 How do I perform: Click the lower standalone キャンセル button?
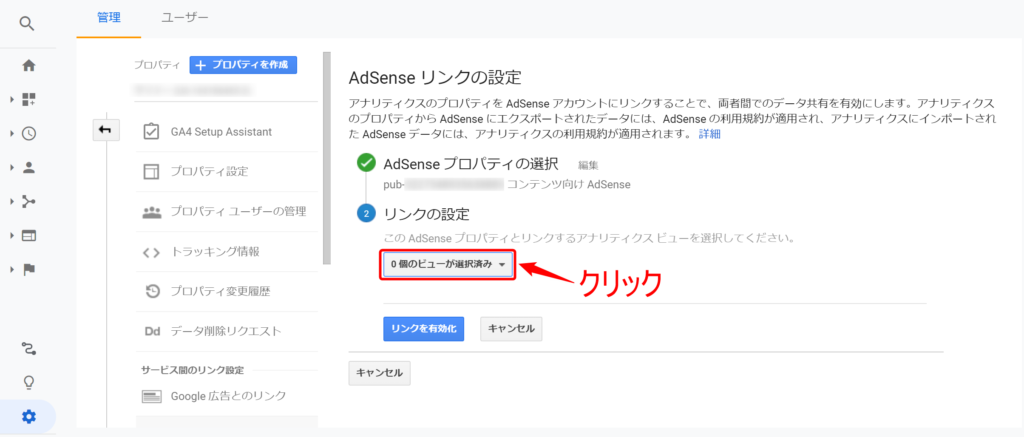point(379,373)
